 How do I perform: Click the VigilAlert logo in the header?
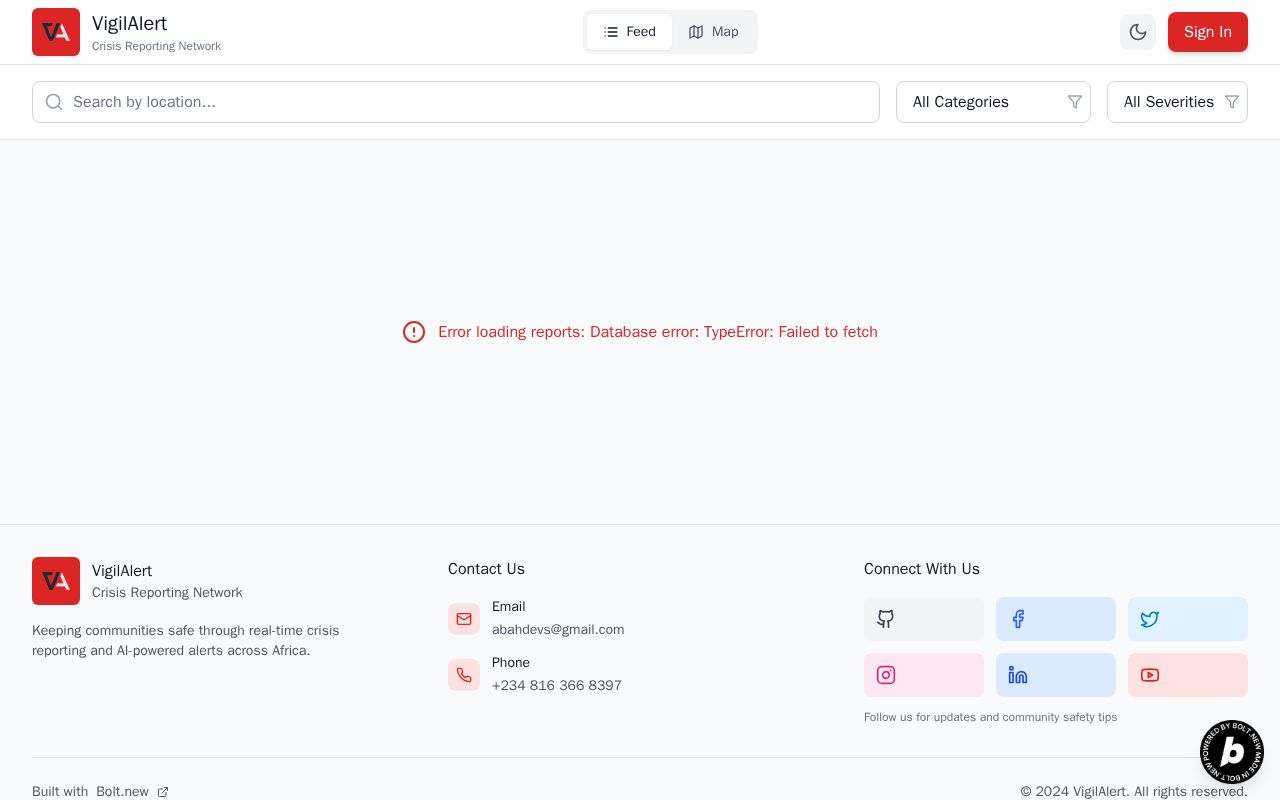(x=56, y=32)
